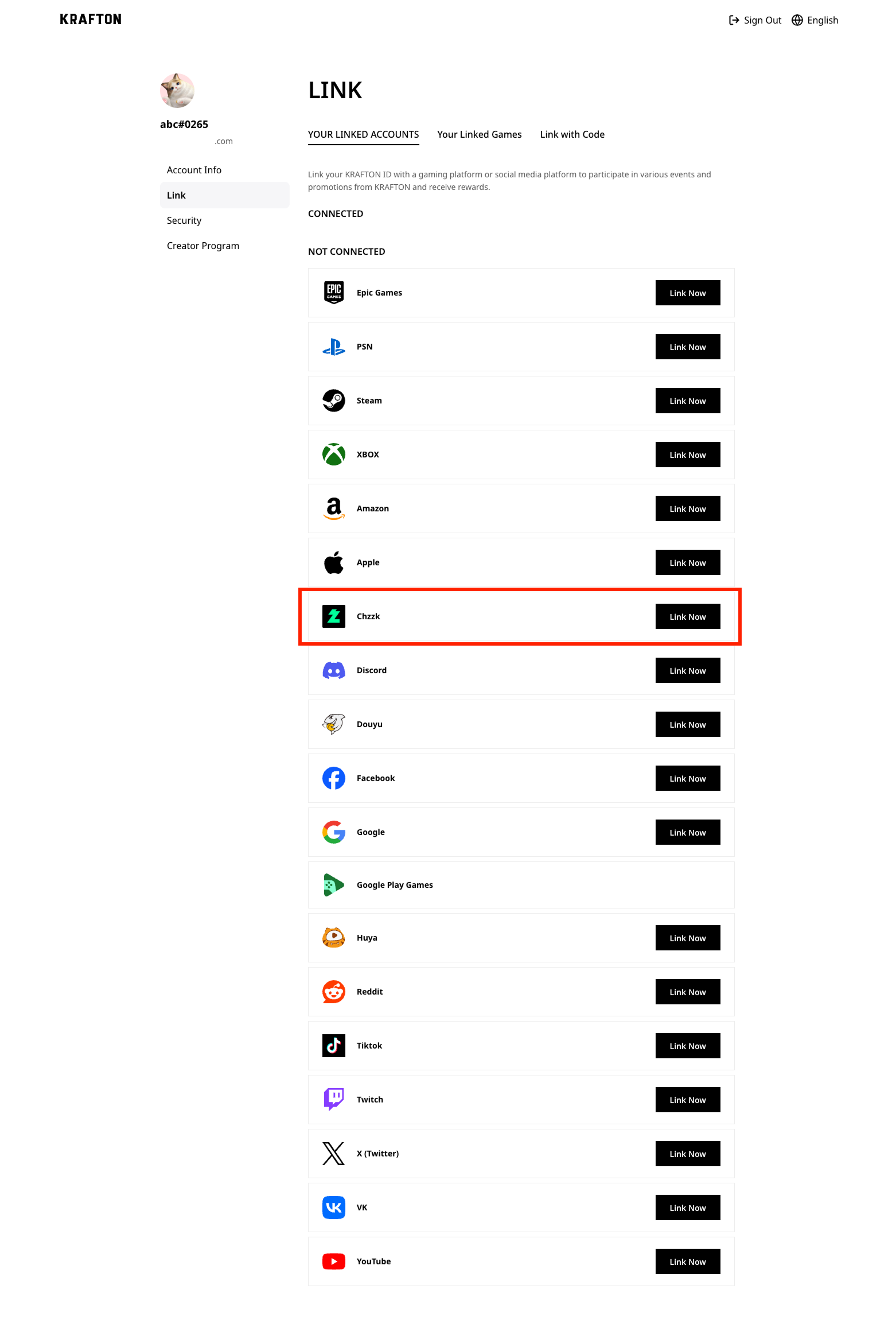Click the Chzzk icon
This screenshot has height=1328, width=896.
(x=333, y=616)
